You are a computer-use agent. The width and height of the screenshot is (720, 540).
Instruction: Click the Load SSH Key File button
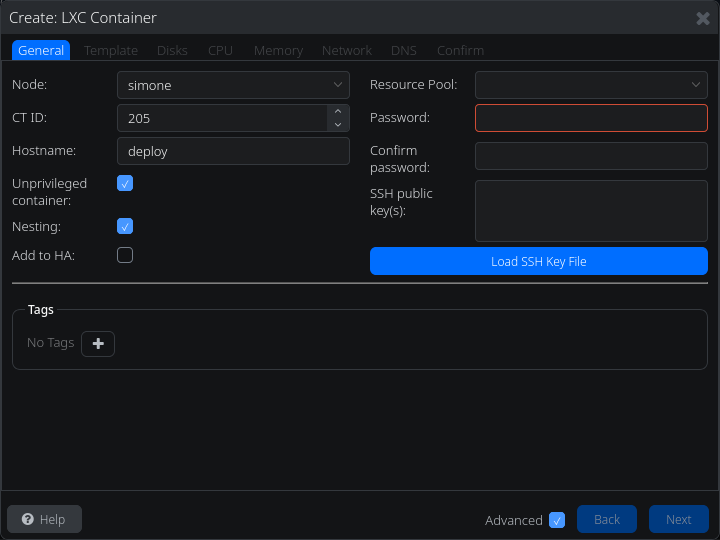[x=539, y=261]
